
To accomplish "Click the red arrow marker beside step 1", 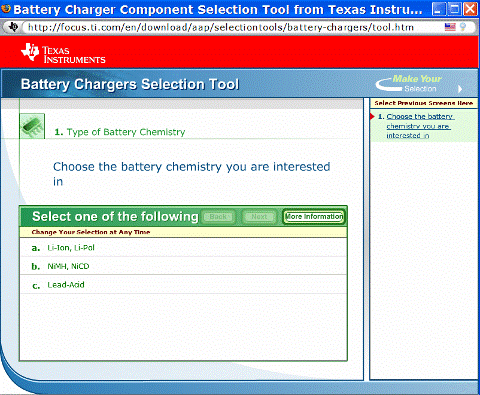I will (x=372, y=116).
